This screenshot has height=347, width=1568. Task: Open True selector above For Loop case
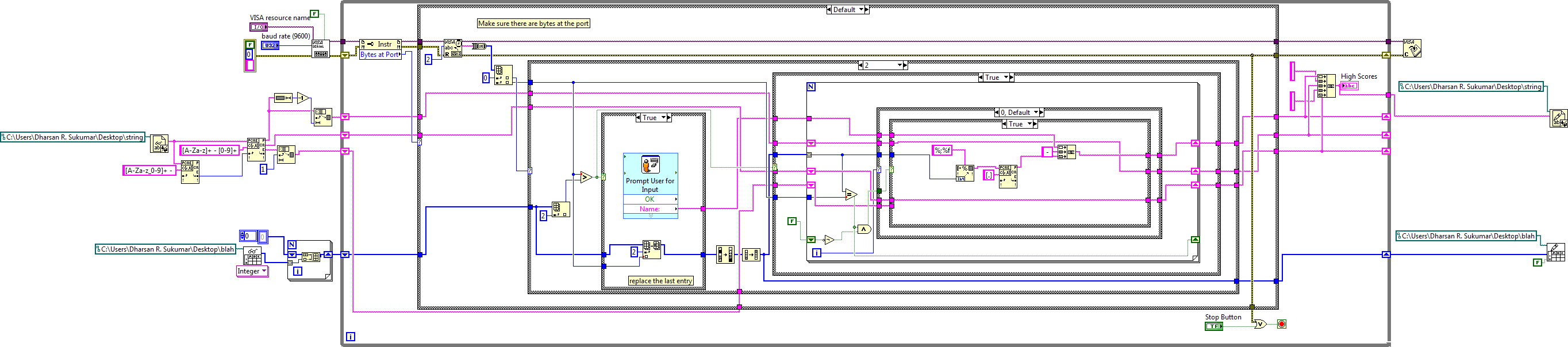coord(996,78)
